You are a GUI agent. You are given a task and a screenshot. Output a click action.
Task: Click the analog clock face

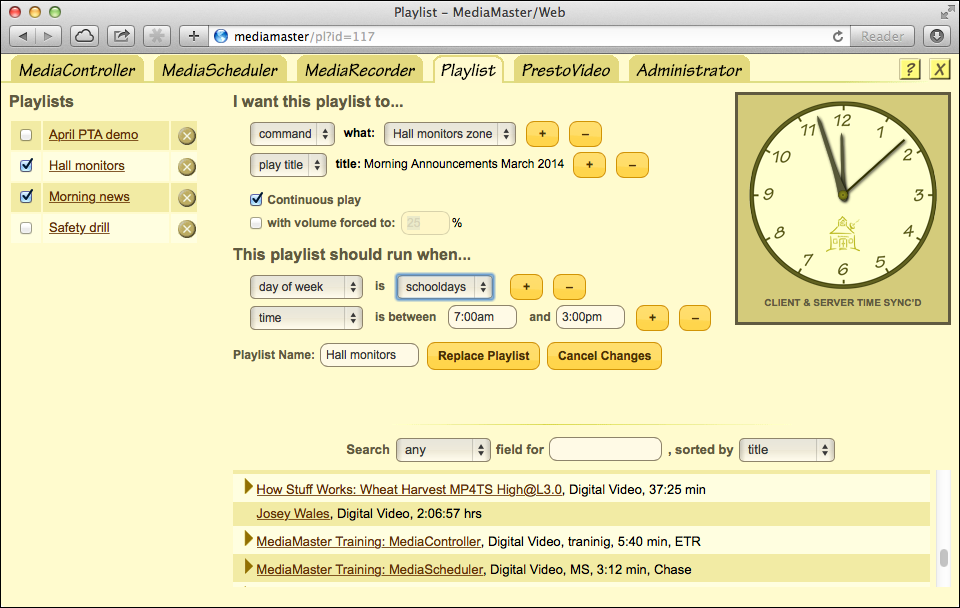click(843, 195)
